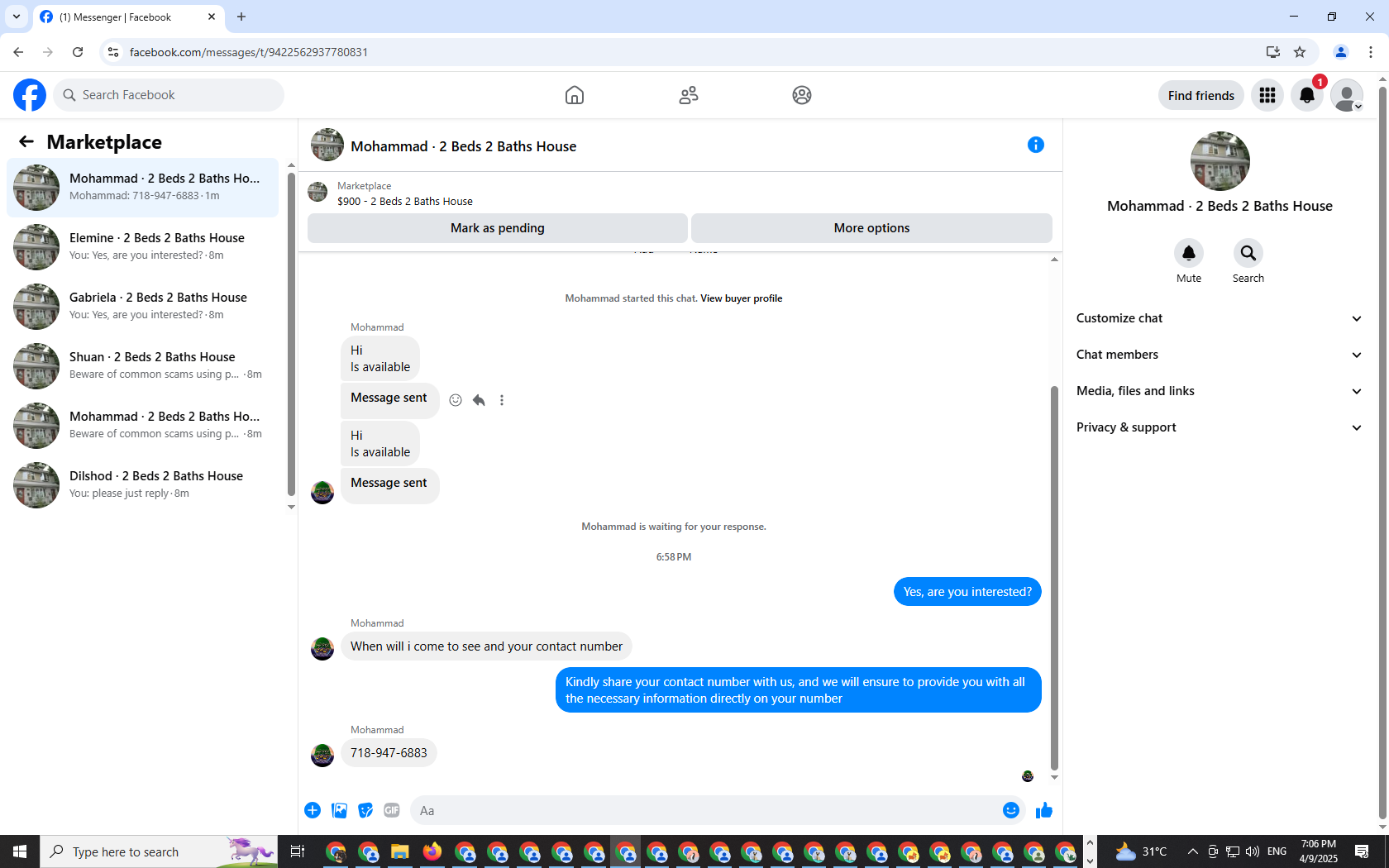Open the Dilshod 2 Beds 2 Baths House chat
The image size is (1389, 868).
[143, 485]
